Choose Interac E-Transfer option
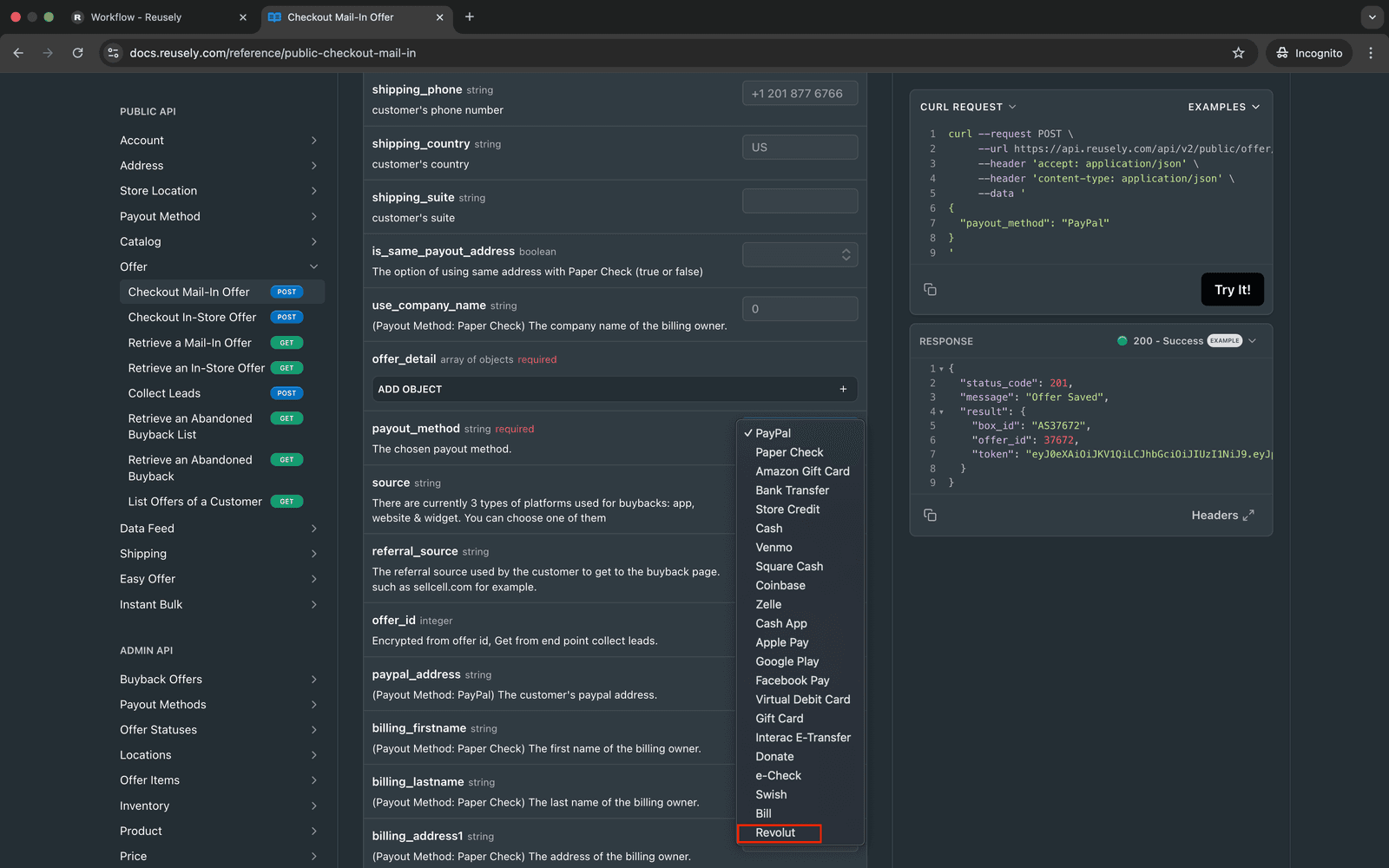Screen dimensions: 1389x868 pyautogui.click(x=800, y=738)
